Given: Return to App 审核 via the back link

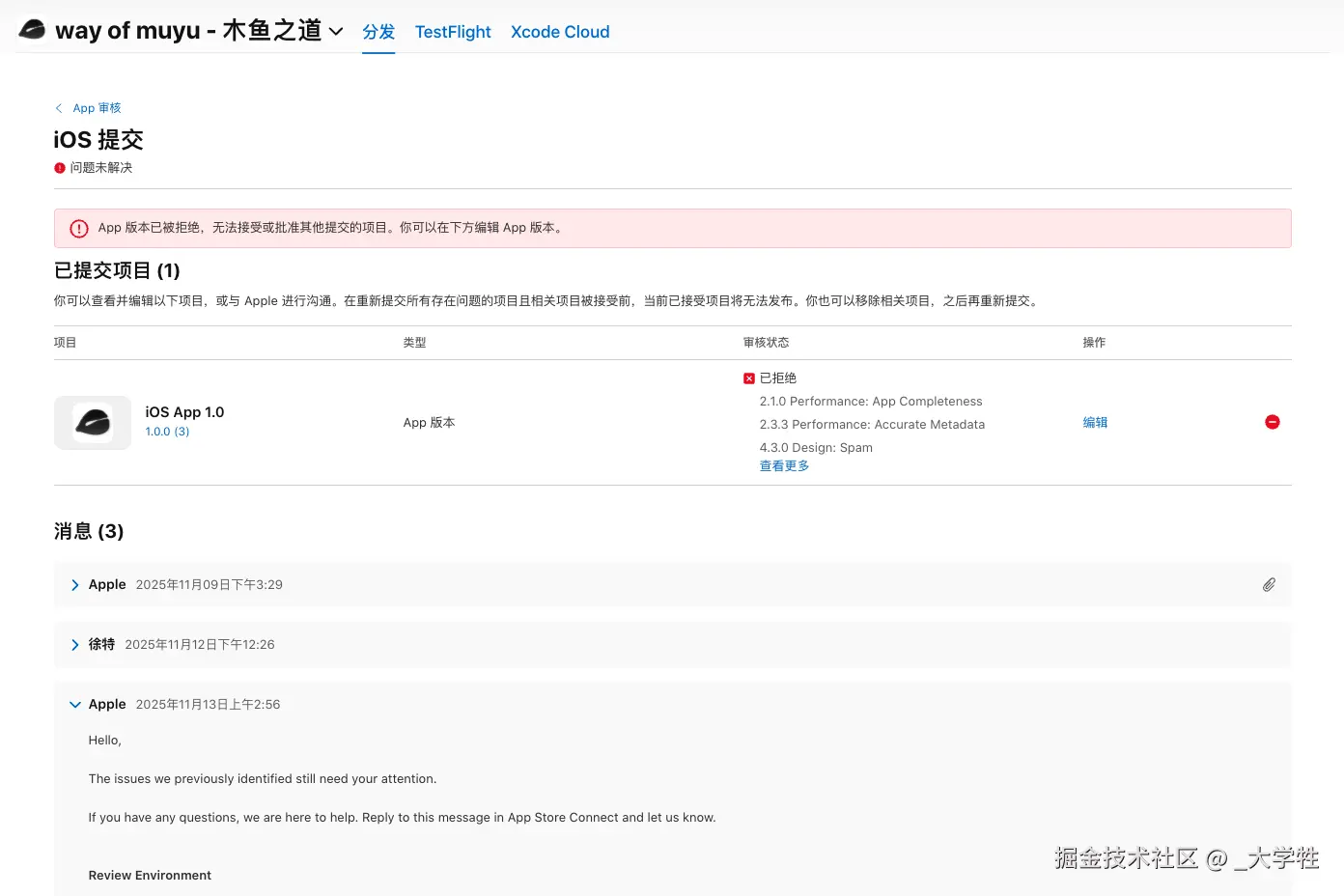Looking at the screenshot, I should click(x=97, y=107).
